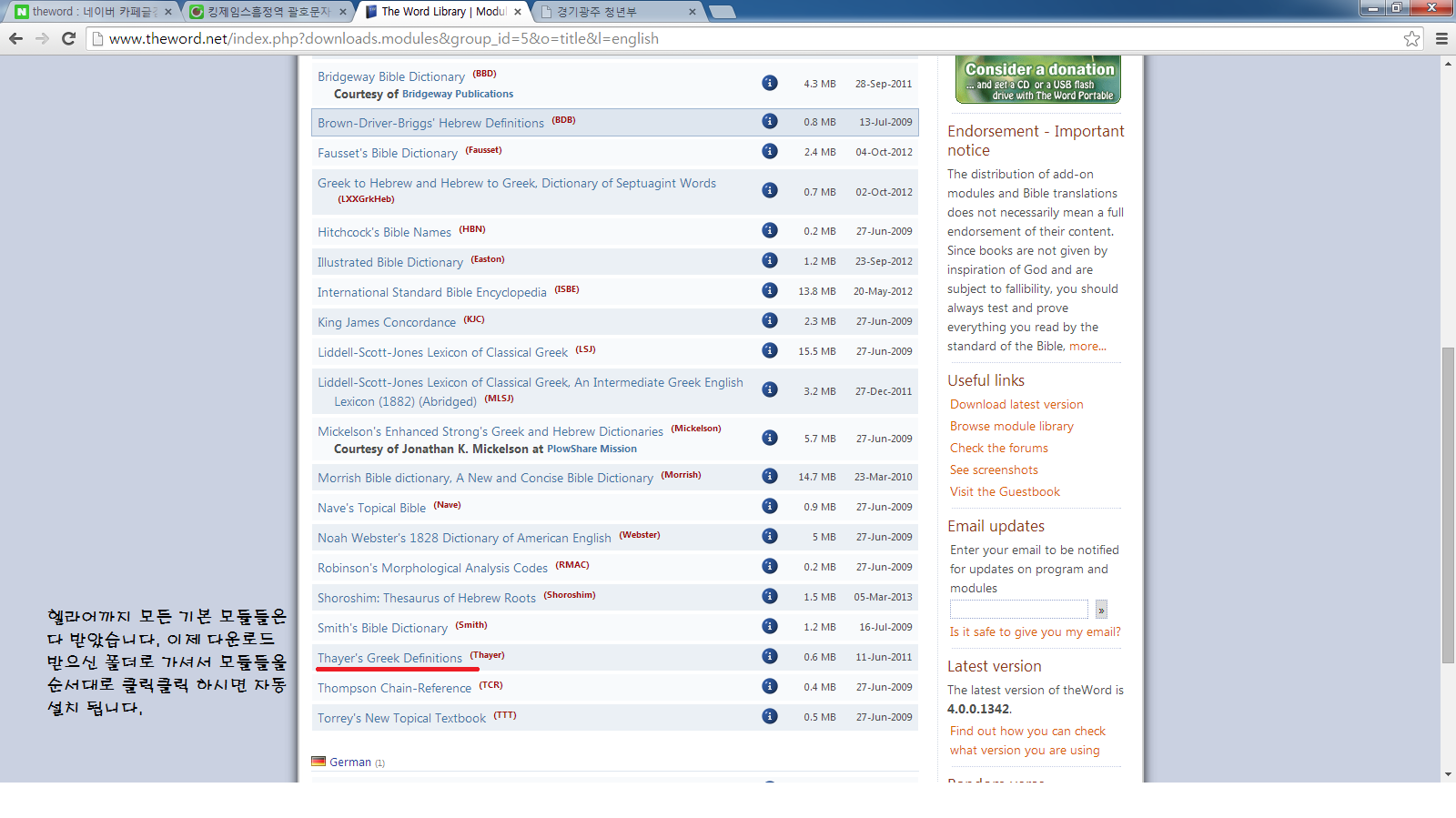Close The Word Library tab

pyautogui.click(x=518, y=12)
